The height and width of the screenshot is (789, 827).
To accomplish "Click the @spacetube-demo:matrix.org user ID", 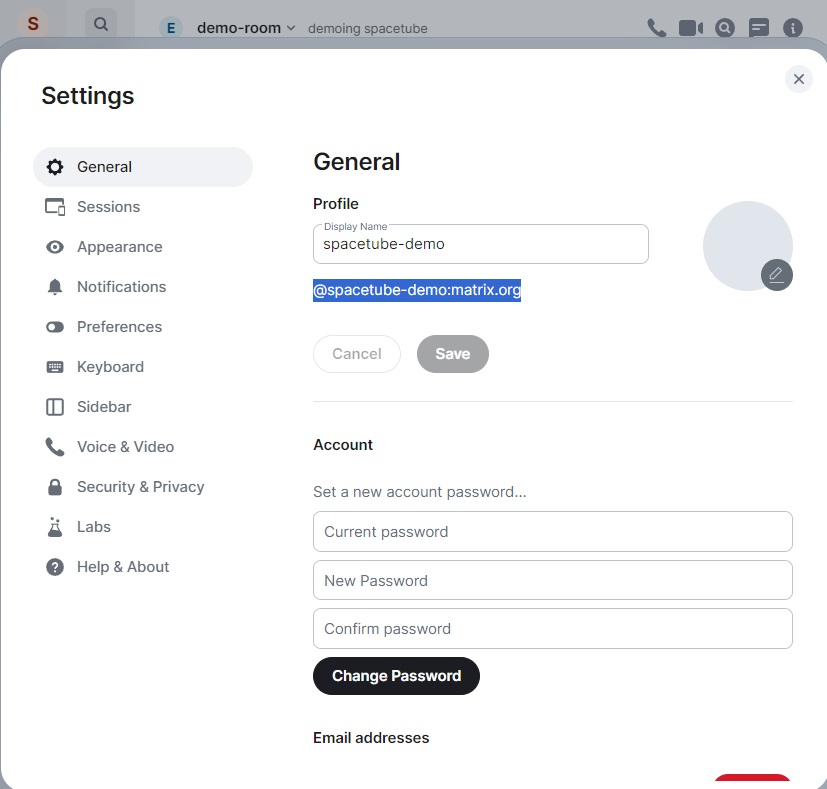I will 417,290.
